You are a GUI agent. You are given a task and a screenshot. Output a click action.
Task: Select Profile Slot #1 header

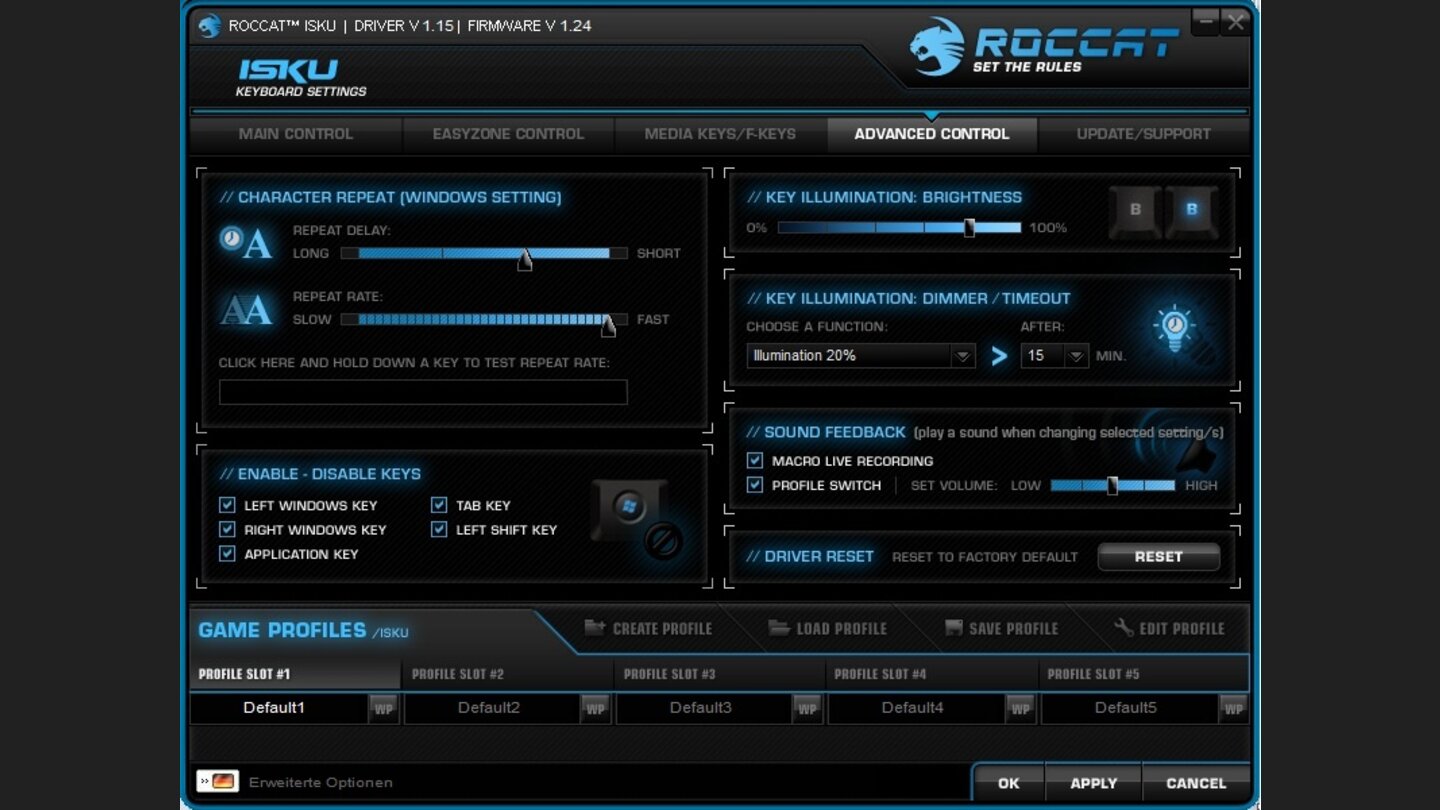point(295,674)
